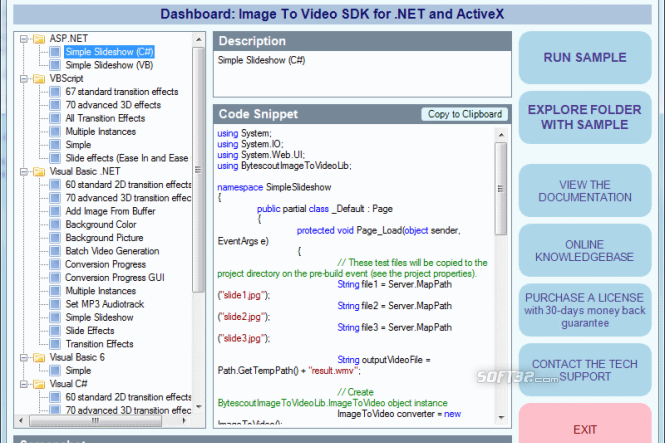Image resolution: width=665 pixels, height=443 pixels.
Task: Collapse the Visual Basic 6 tree node
Action: (24, 358)
